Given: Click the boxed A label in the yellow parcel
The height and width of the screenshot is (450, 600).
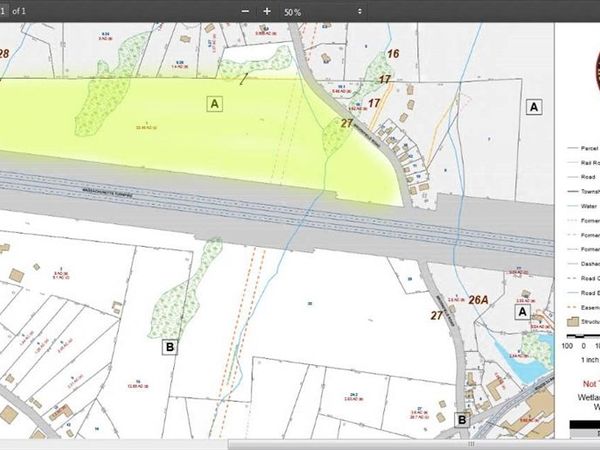Looking at the screenshot, I should (x=215, y=104).
